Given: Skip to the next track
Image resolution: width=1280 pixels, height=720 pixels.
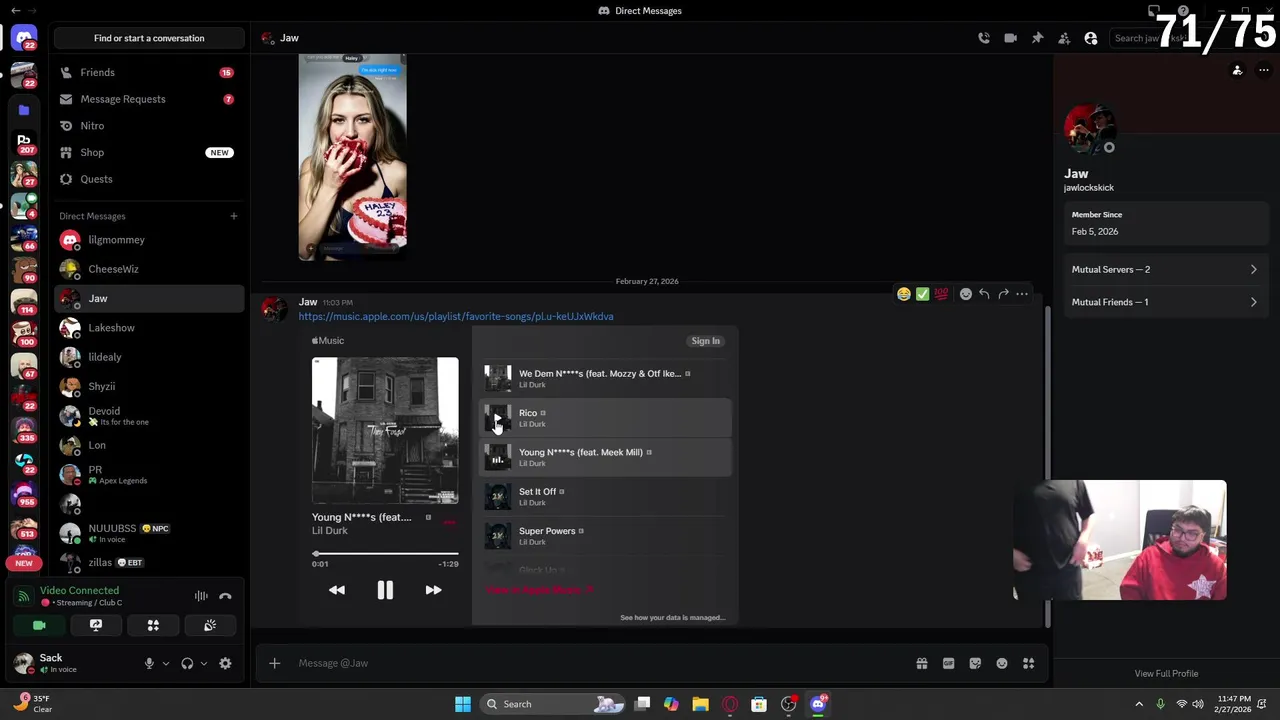Looking at the screenshot, I should point(433,590).
